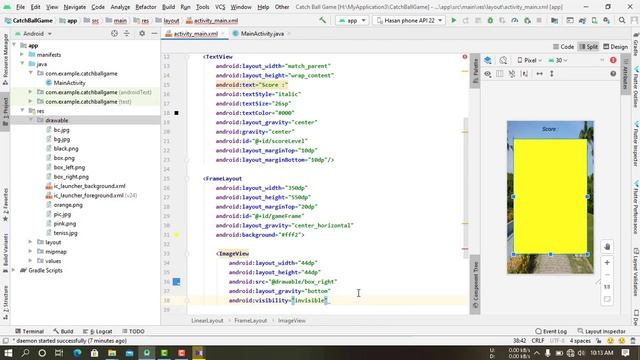Click the Make Project hammer icon
The height and width of the screenshot is (360, 640).
click(322, 20)
